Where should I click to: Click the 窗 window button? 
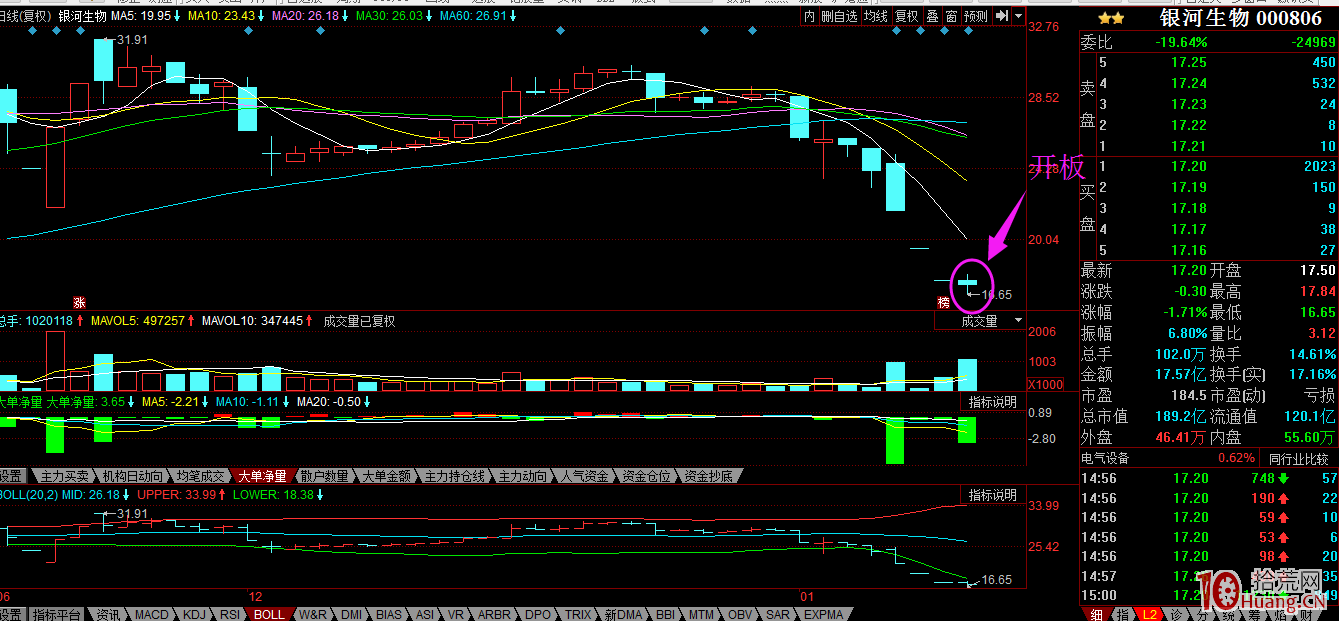[951, 16]
